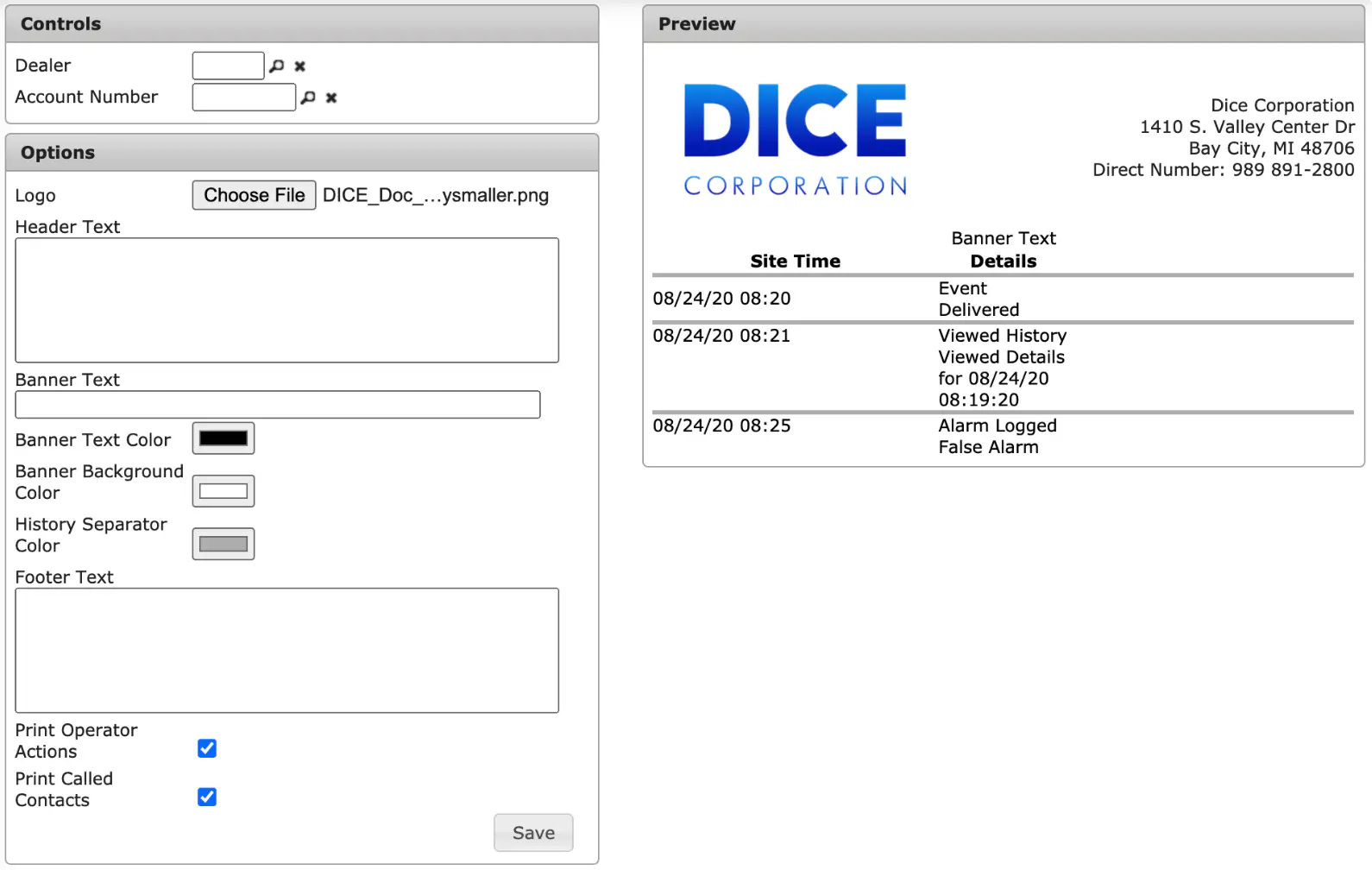The width and height of the screenshot is (1372, 870).
Task: Open the History Separator Color swatch
Action: (223, 544)
